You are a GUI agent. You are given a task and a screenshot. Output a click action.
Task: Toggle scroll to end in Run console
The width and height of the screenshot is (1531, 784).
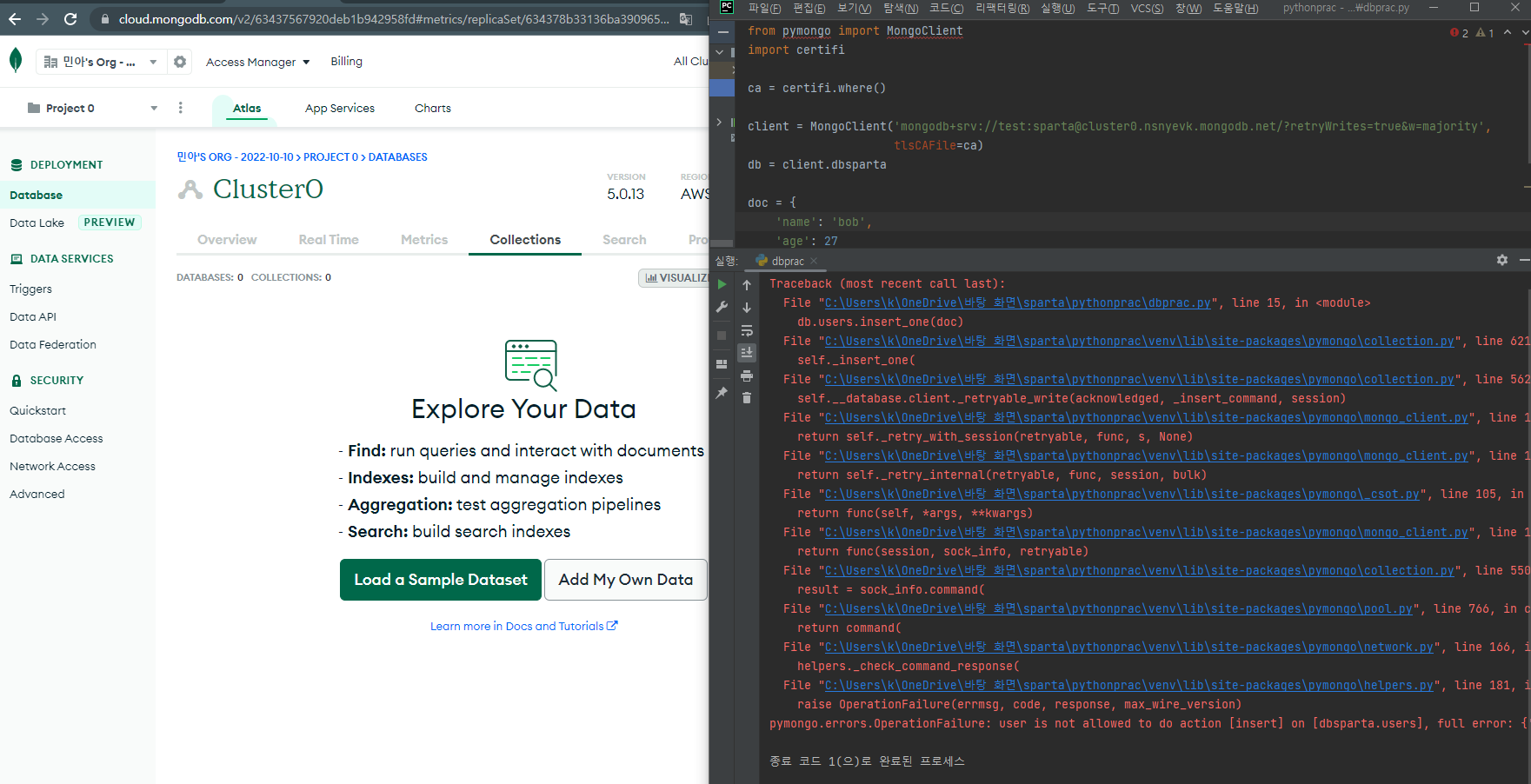(x=747, y=352)
